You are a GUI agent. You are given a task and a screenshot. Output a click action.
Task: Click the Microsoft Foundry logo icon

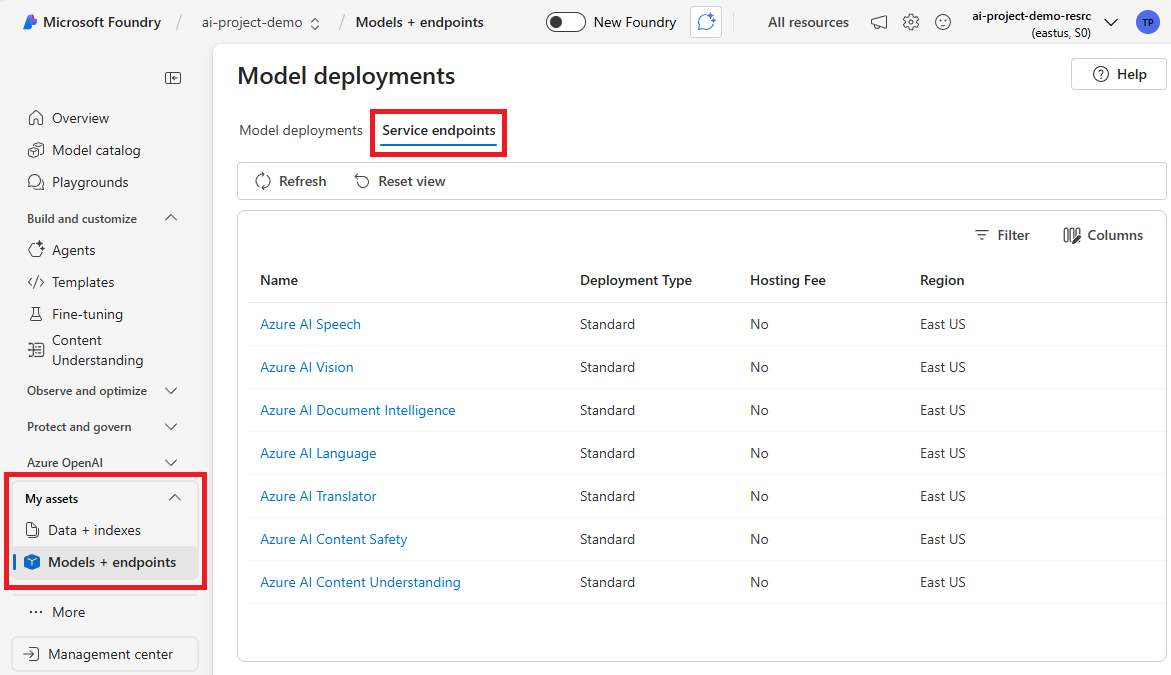point(30,22)
